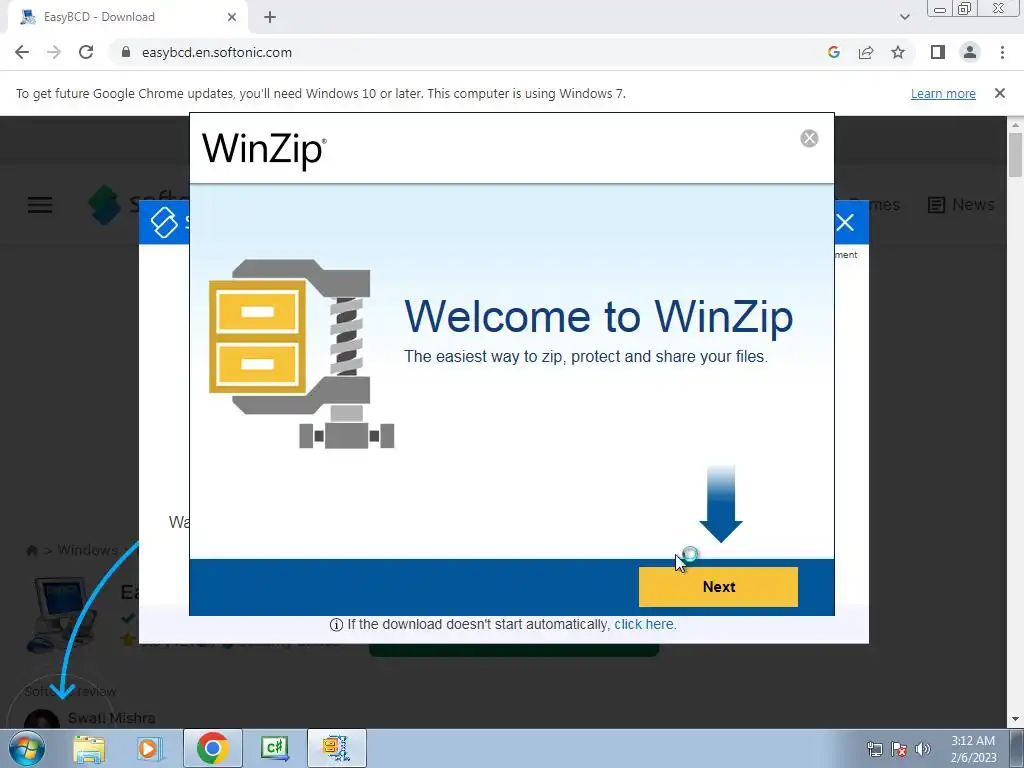Click the Windows breadcrumb link
Image resolution: width=1024 pixels, height=768 pixels.
88,550
